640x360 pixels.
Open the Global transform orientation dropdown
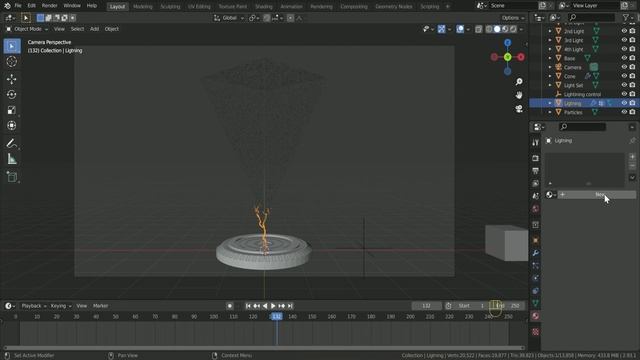(229, 18)
